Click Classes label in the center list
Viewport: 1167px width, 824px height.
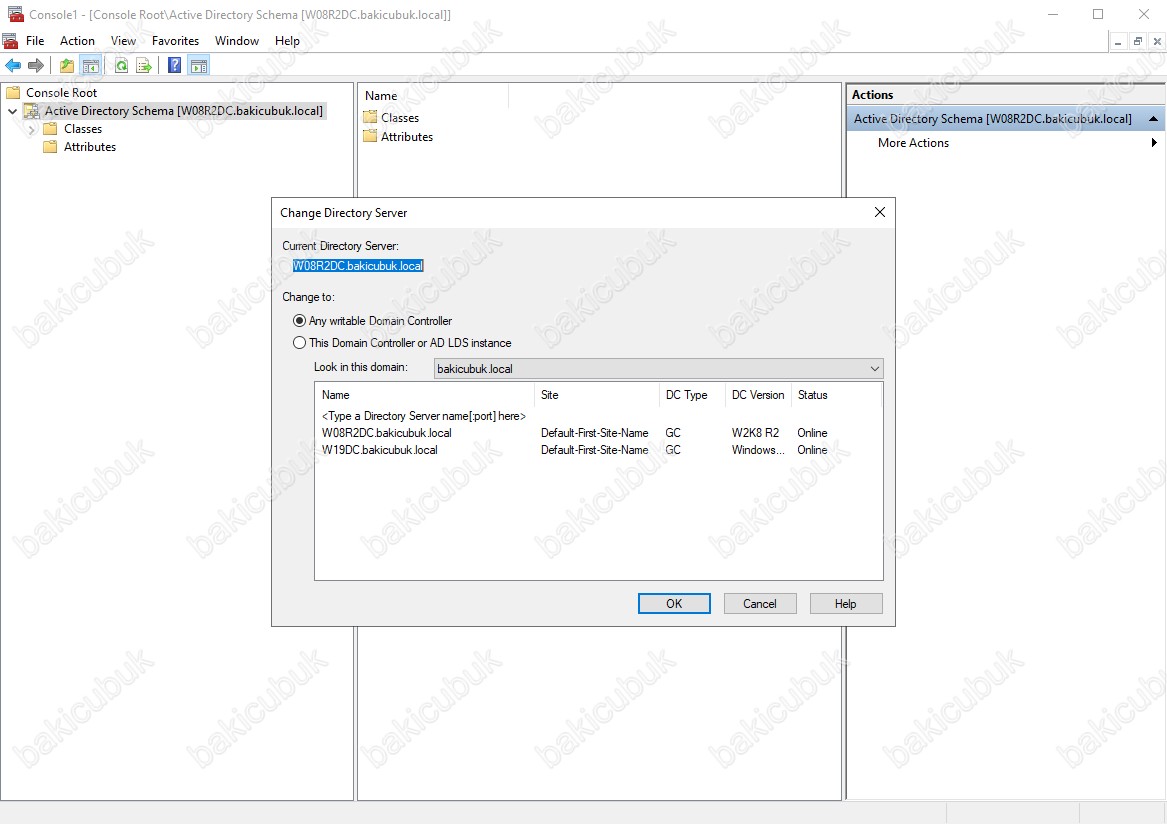tap(400, 118)
